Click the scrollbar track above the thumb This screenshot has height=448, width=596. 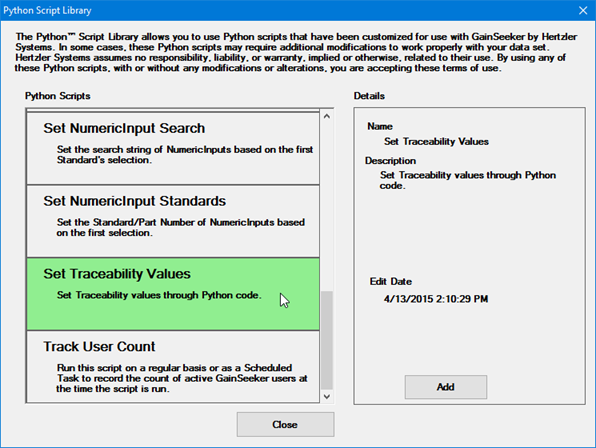point(327,205)
